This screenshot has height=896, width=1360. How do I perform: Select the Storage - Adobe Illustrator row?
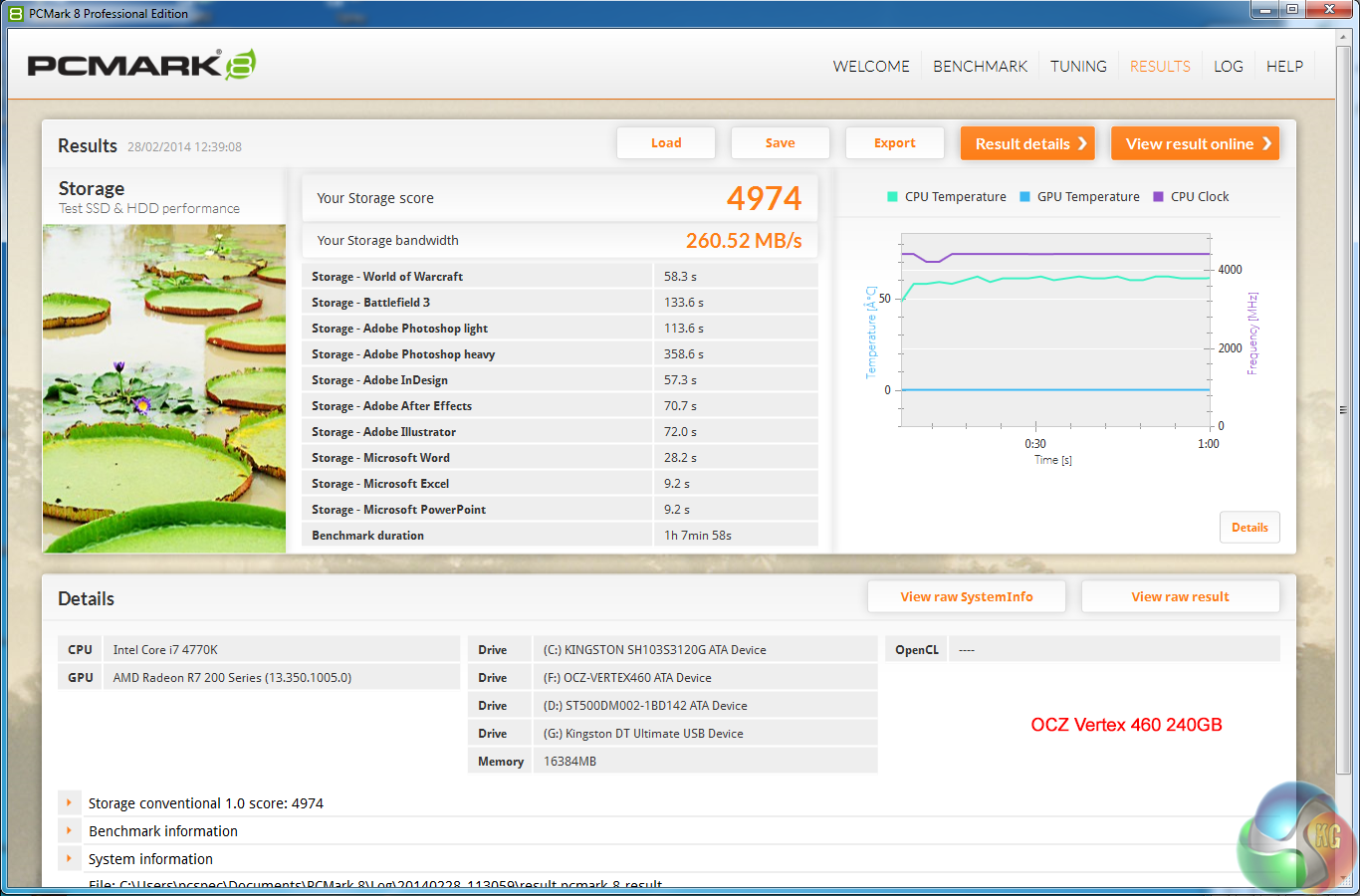coord(560,432)
